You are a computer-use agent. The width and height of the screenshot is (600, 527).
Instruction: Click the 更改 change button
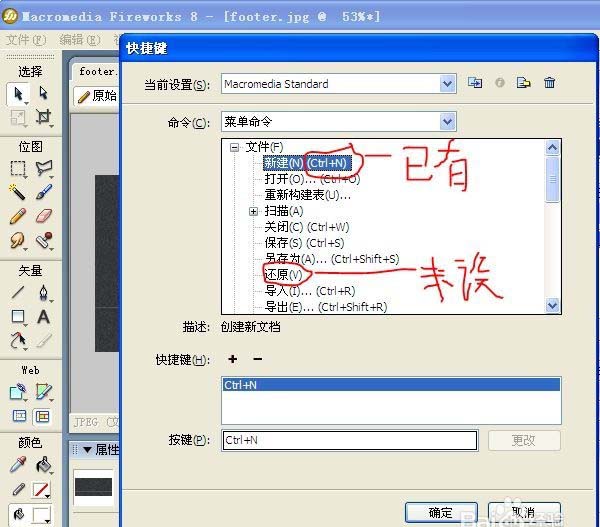524,441
